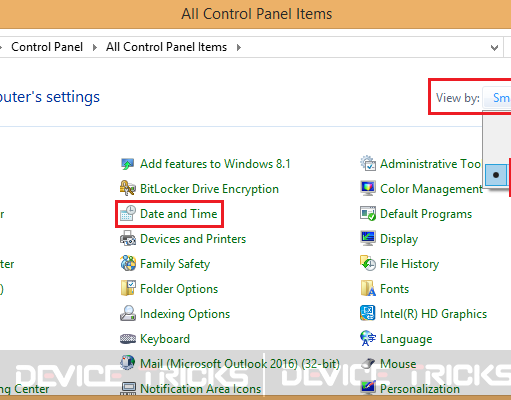
Task: Open the Display link
Action: click(x=399, y=239)
